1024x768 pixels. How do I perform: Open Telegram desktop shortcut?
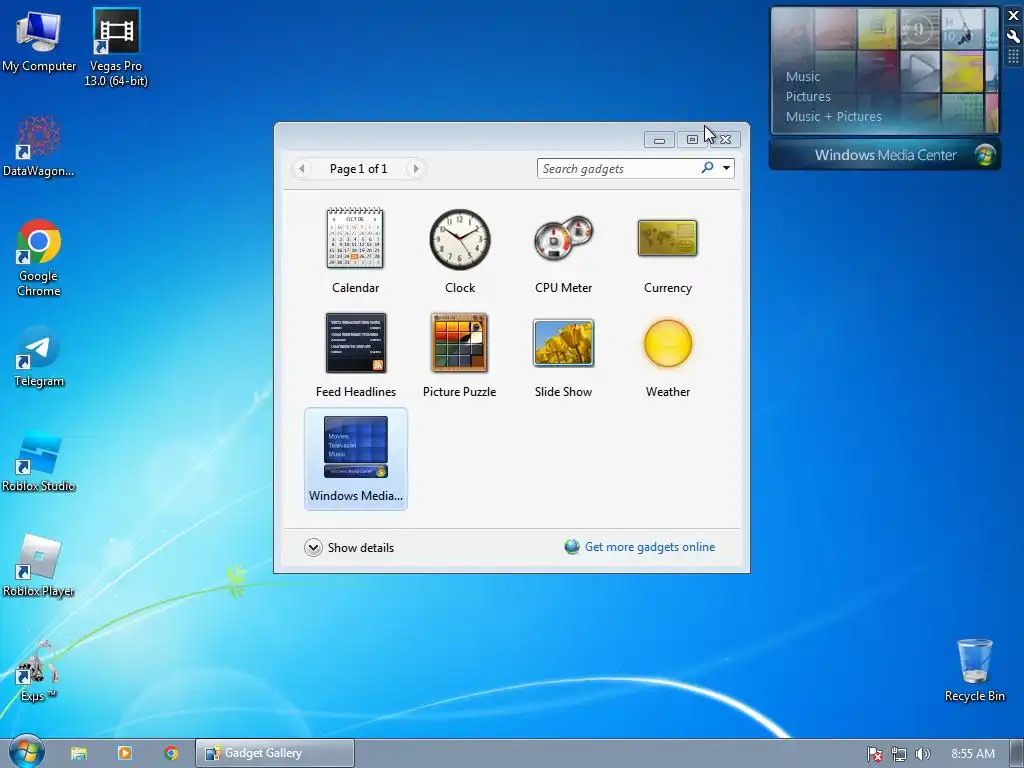tap(39, 357)
